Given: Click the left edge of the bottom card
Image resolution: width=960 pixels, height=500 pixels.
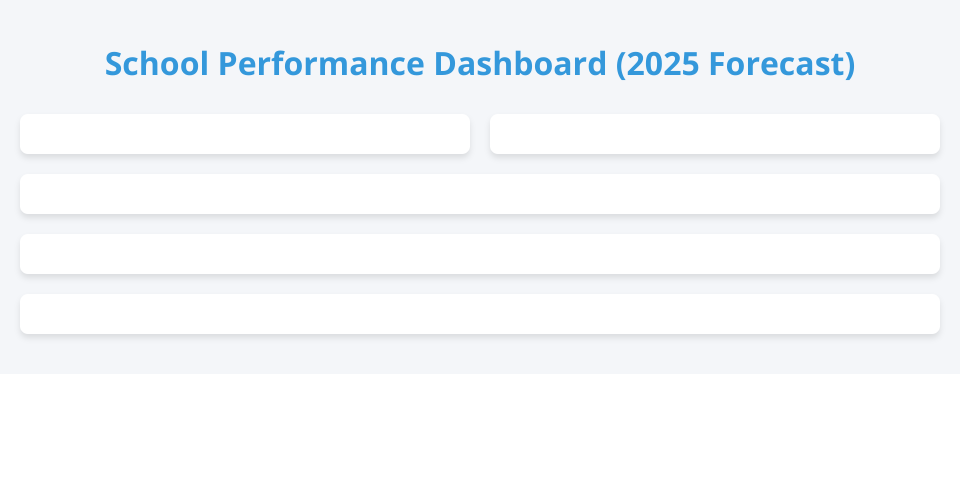Looking at the screenshot, I should point(30,314).
